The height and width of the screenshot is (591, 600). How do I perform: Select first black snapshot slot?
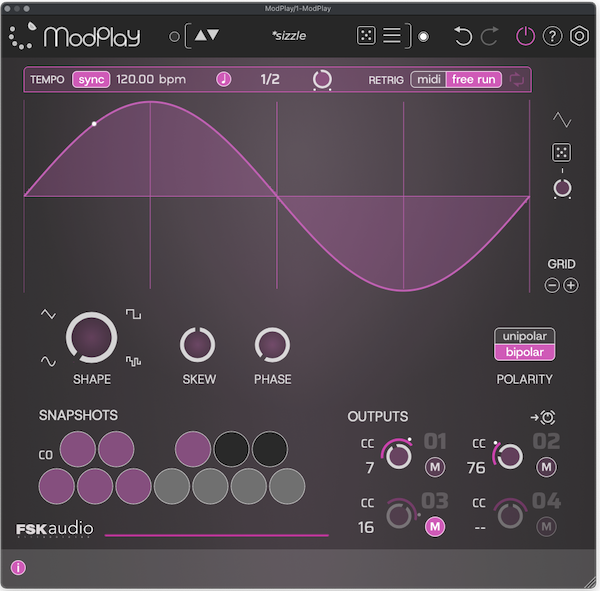(x=231, y=449)
